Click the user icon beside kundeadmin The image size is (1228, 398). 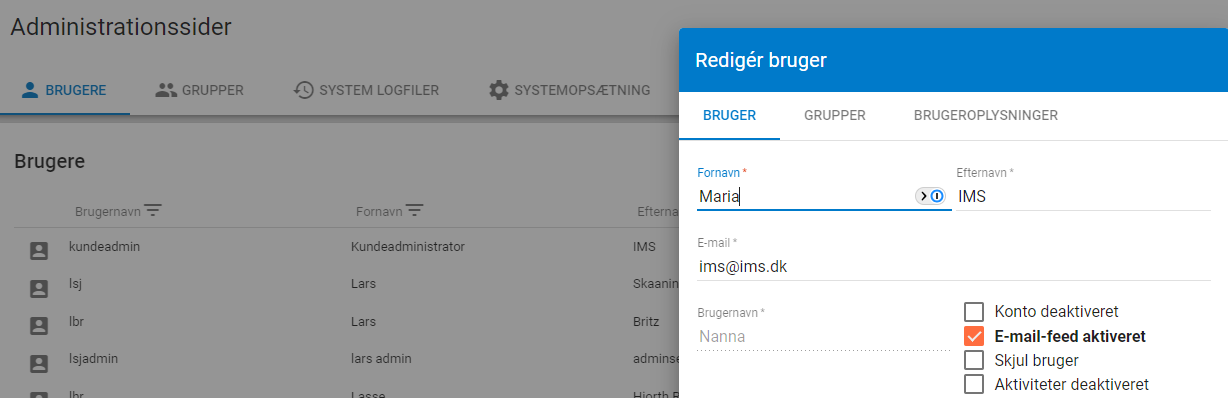pos(39,252)
